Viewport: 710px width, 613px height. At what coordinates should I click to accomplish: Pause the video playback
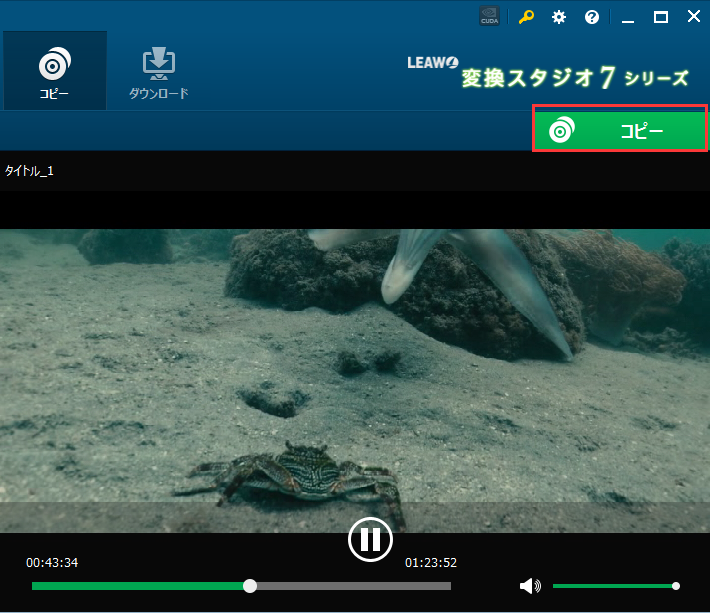(370, 540)
